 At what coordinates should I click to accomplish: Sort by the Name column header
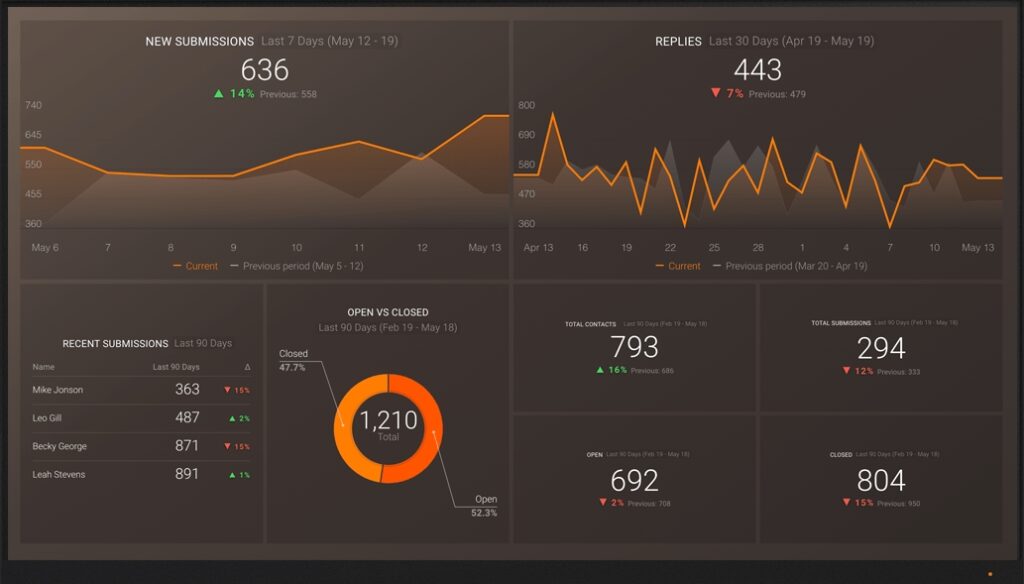pos(44,367)
